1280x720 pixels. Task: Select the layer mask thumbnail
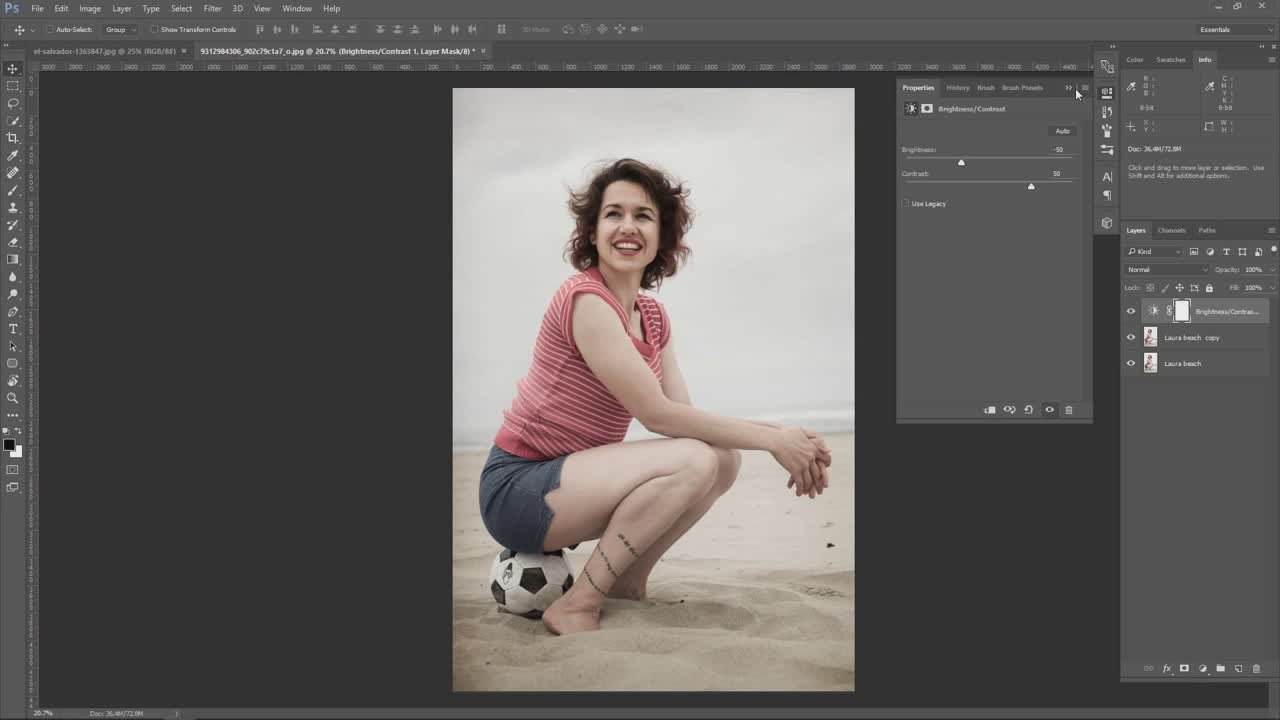point(1182,311)
